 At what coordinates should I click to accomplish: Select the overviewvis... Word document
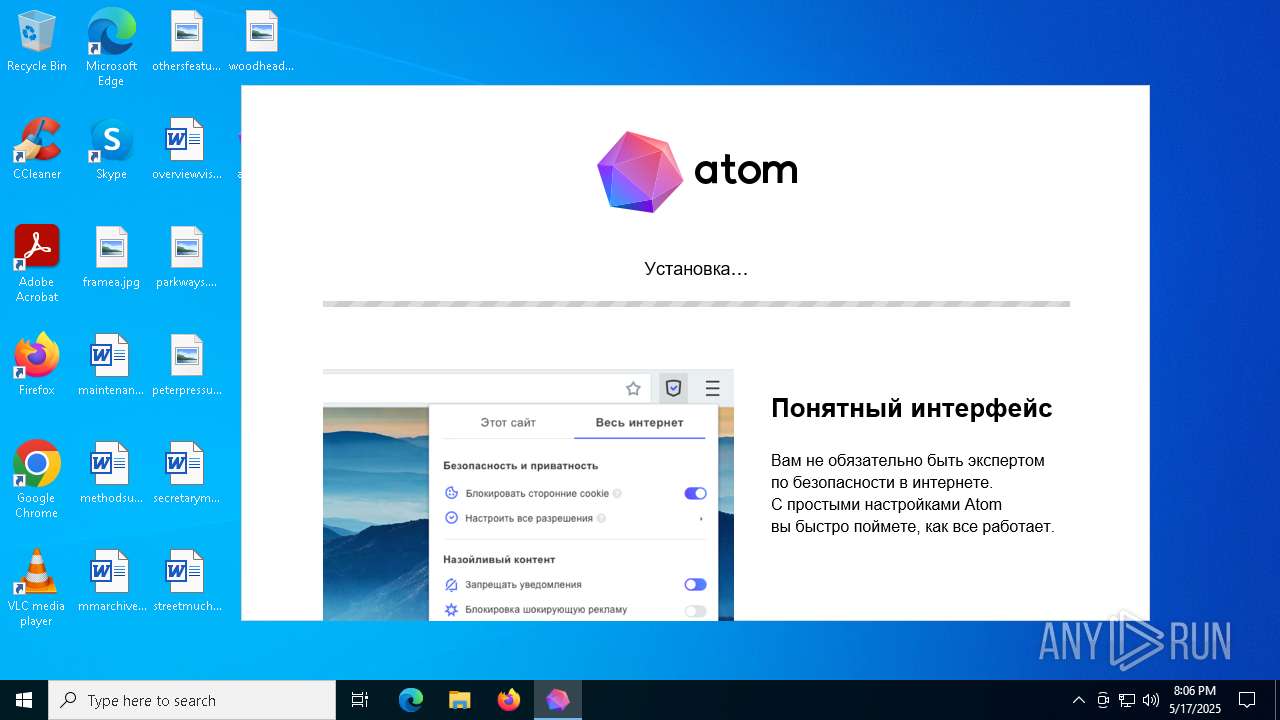(x=186, y=150)
